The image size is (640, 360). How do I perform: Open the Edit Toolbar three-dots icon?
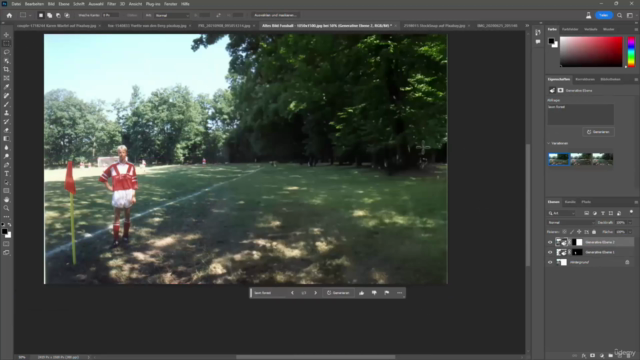6,217
